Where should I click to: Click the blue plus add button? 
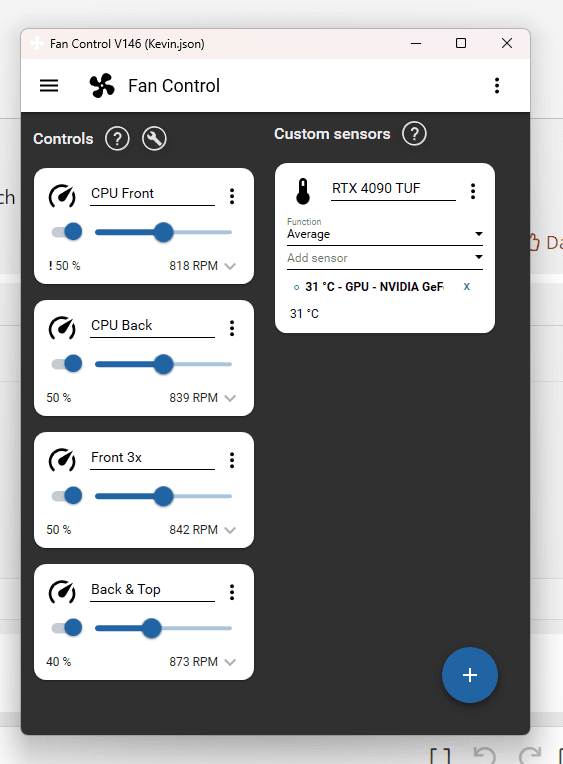click(x=470, y=675)
